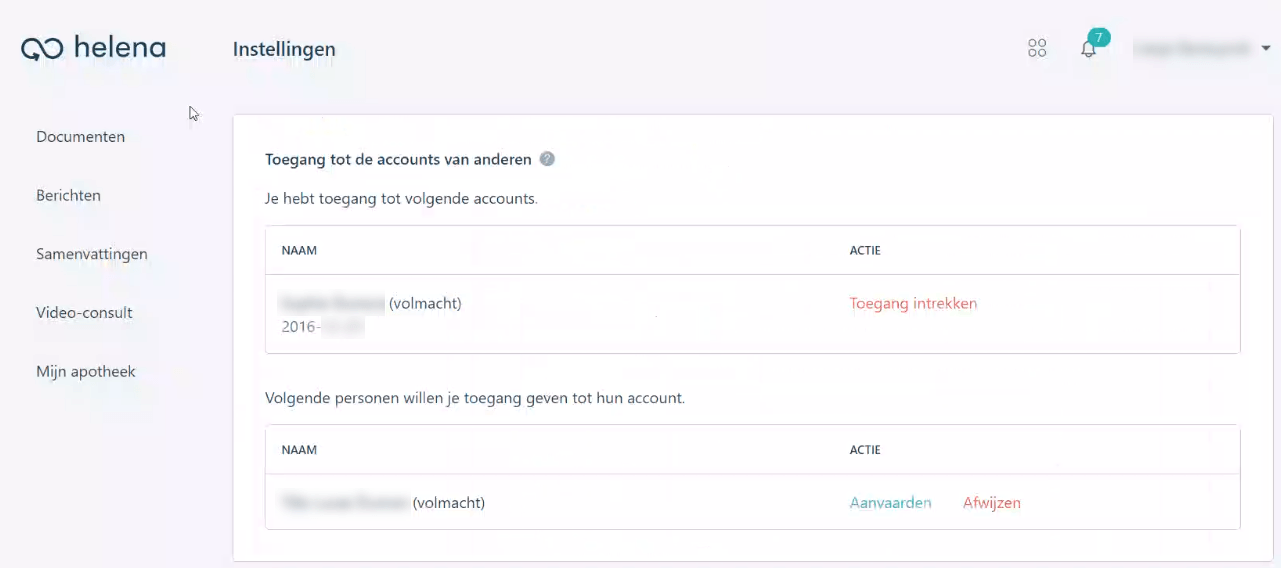Expand the user account dropdown arrow

coord(1266,48)
